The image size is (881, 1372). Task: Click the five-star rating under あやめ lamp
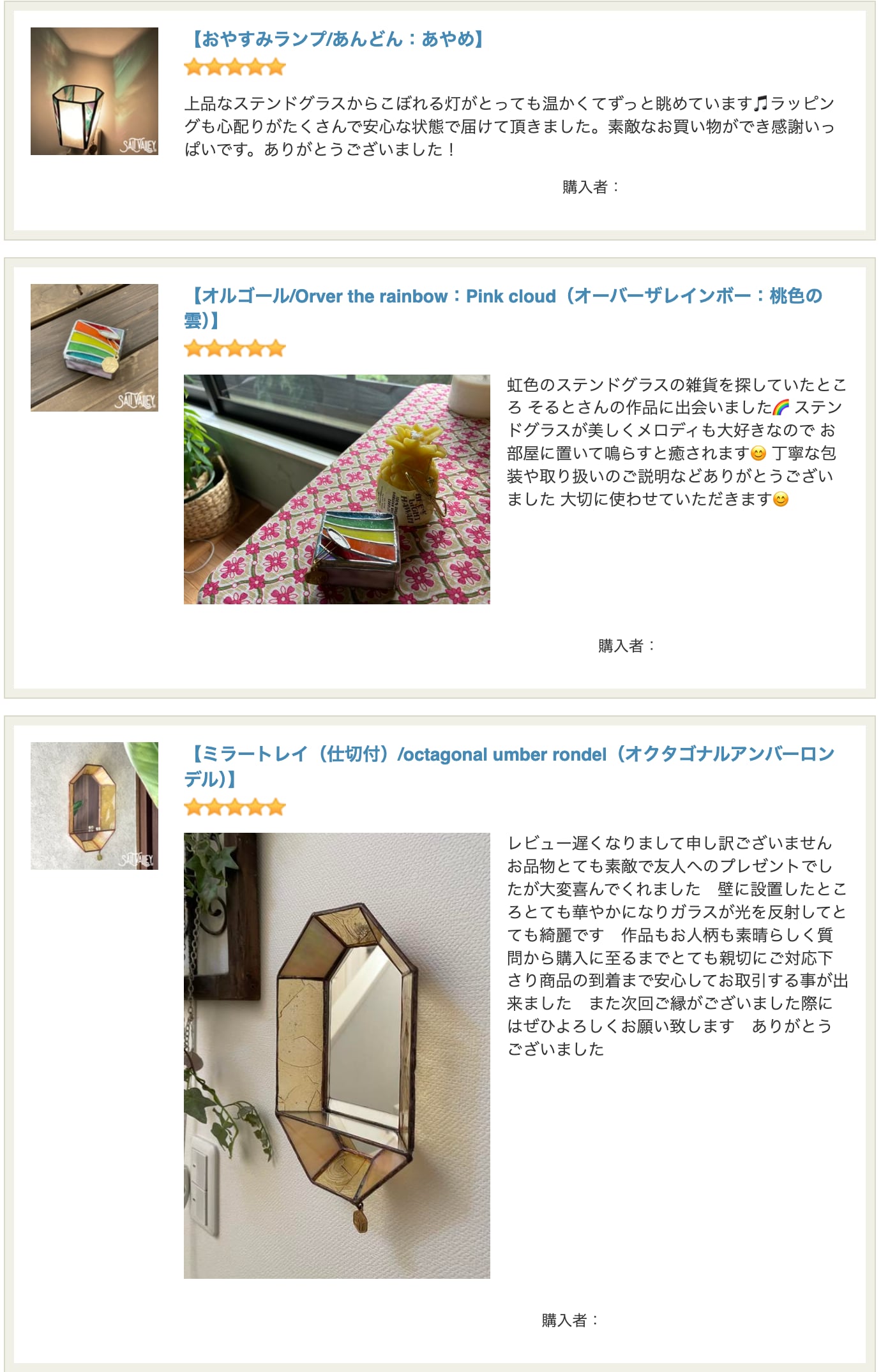tap(234, 67)
